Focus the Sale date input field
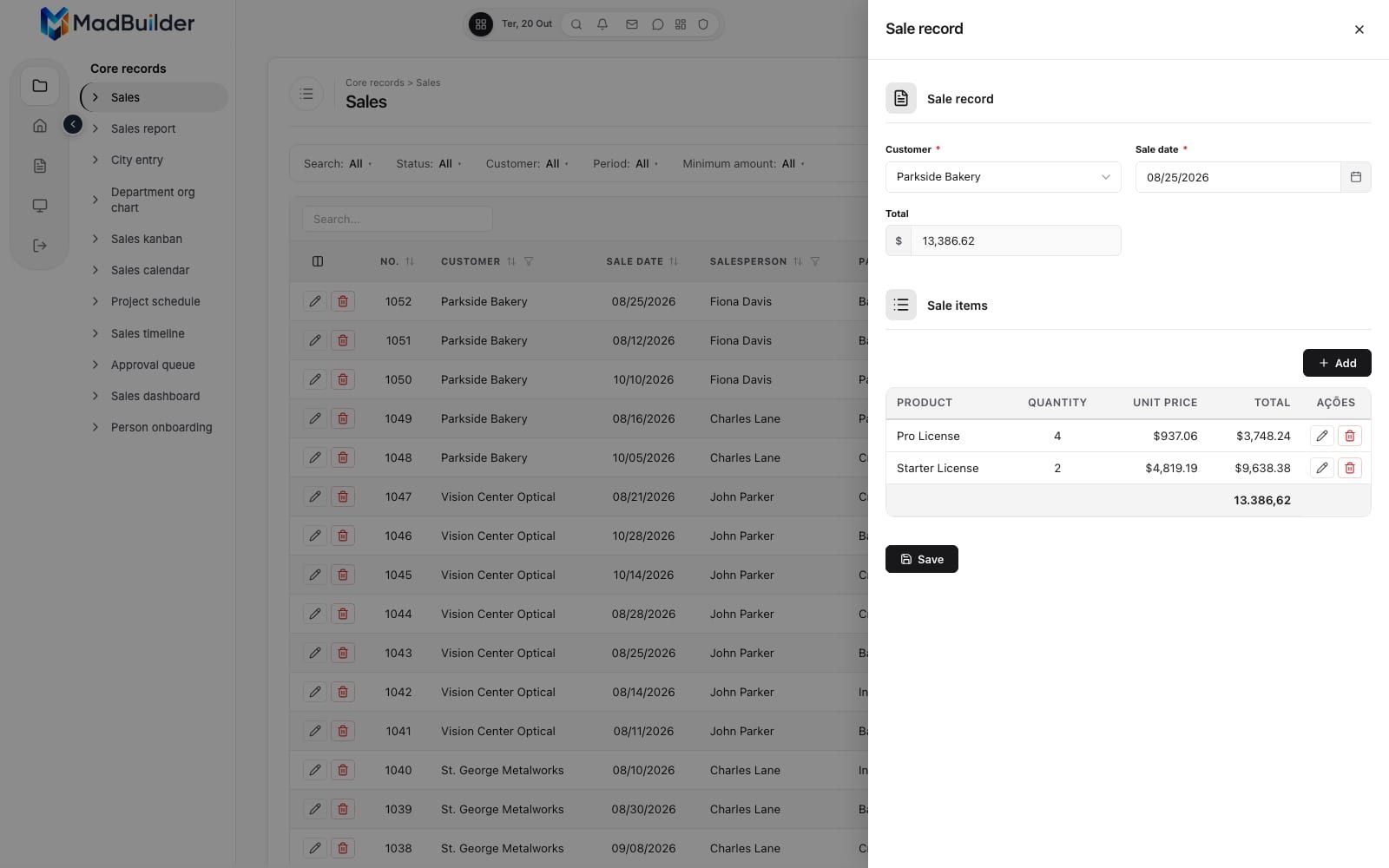 (x=1238, y=177)
